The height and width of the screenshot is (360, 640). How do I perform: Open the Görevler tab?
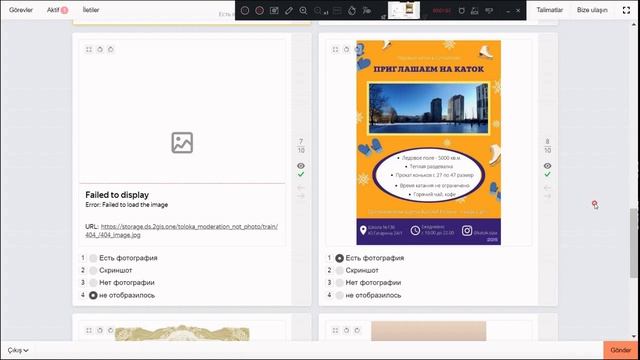[21, 10]
